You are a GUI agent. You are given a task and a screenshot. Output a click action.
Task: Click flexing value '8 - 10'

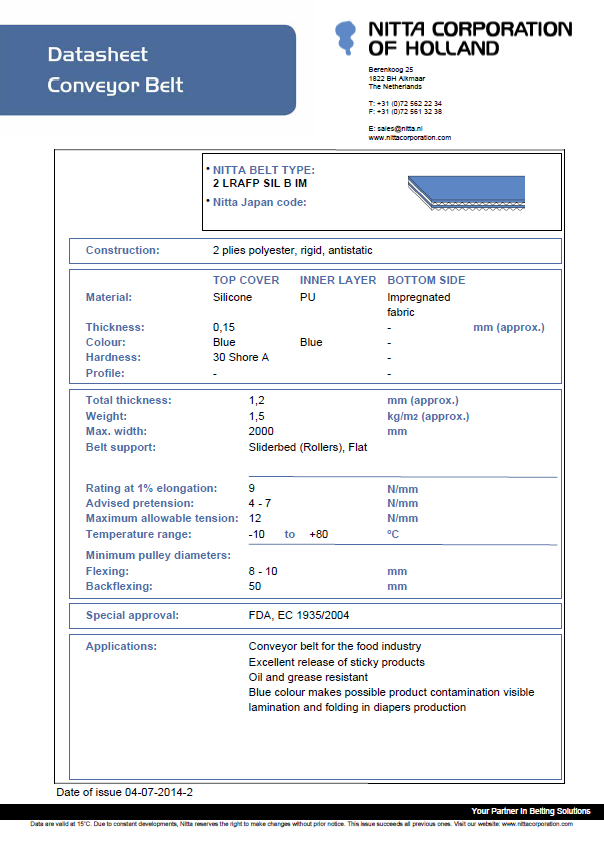pos(263,571)
